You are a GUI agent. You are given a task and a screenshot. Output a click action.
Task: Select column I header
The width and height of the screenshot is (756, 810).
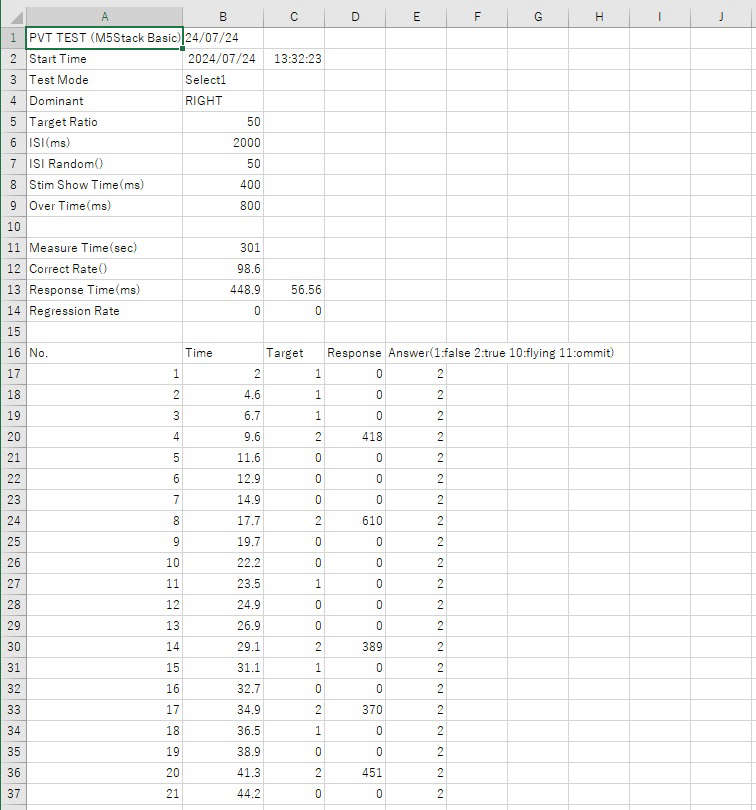click(x=660, y=17)
